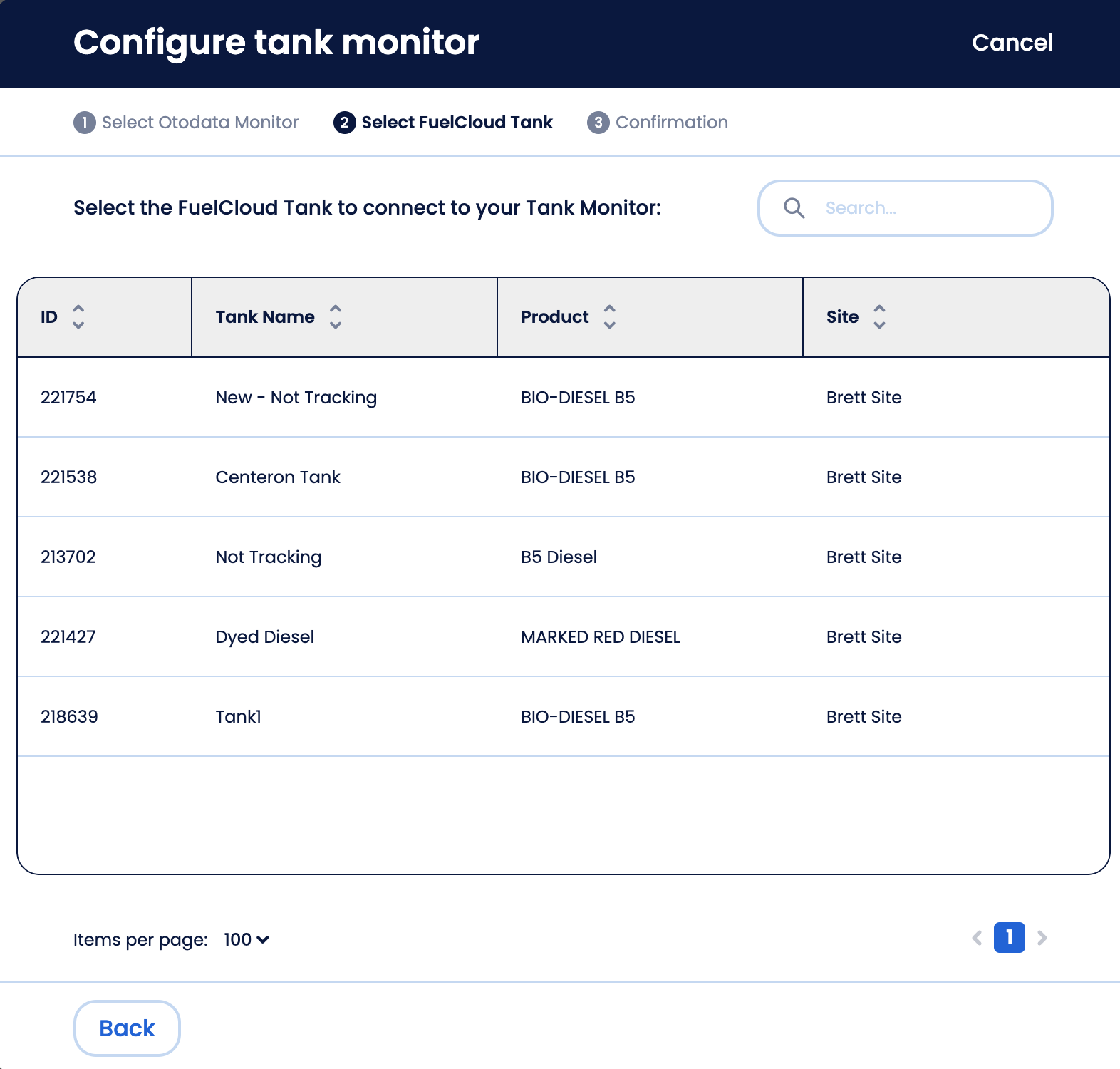1120x1069 pixels.
Task: Go to next page arrow
Action: coord(1042,938)
